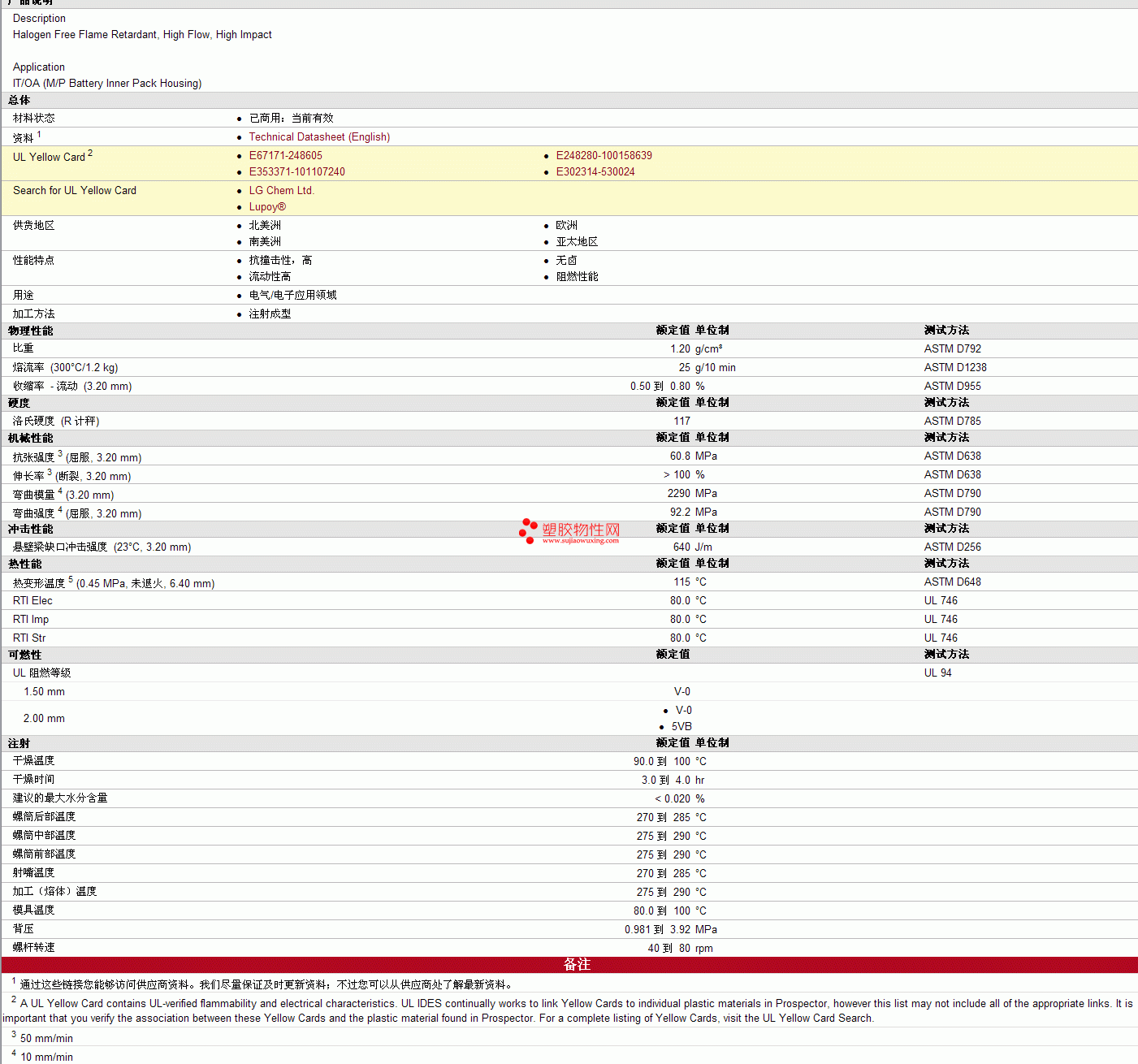This screenshot has width=1138, height=1064.
Task: Click the 螺筒前部温度 row label
Action: (44, 854)
